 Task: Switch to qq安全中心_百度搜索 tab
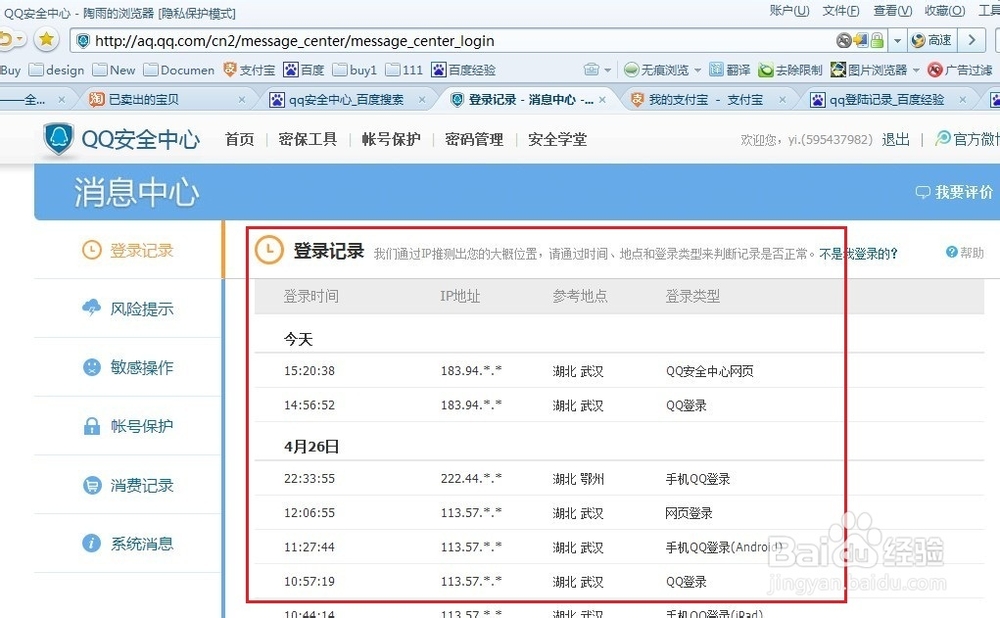click(346, 99)
